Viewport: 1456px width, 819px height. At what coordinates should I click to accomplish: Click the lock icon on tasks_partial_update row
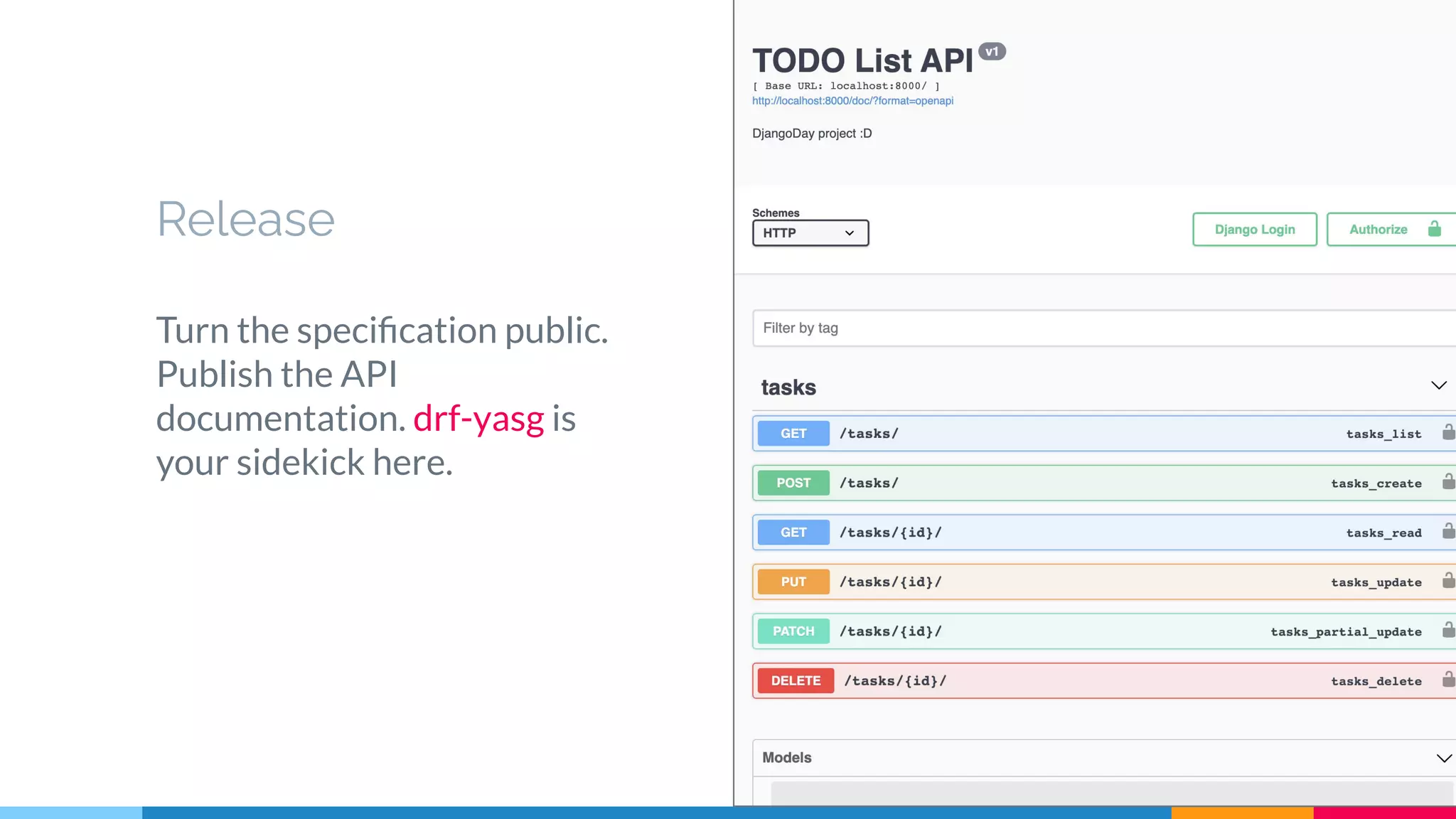click(1448, 629)
